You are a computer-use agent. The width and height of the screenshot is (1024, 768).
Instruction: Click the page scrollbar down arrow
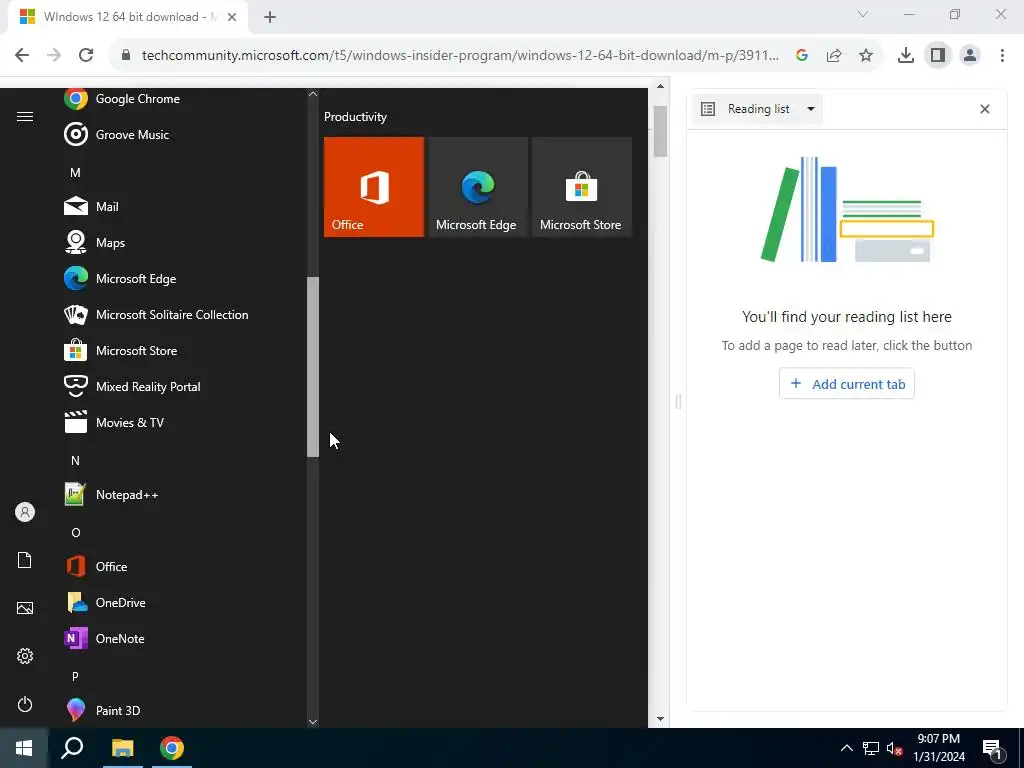coord(660,719)
